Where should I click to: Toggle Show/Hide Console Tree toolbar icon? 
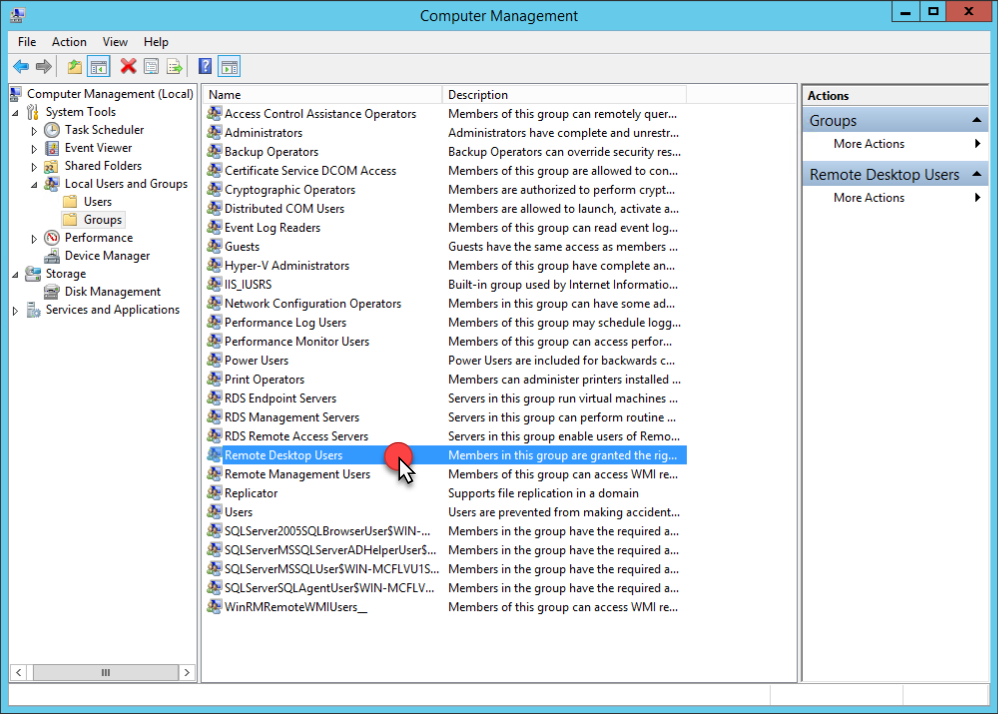pyautogui.click(x=98, y=67)
